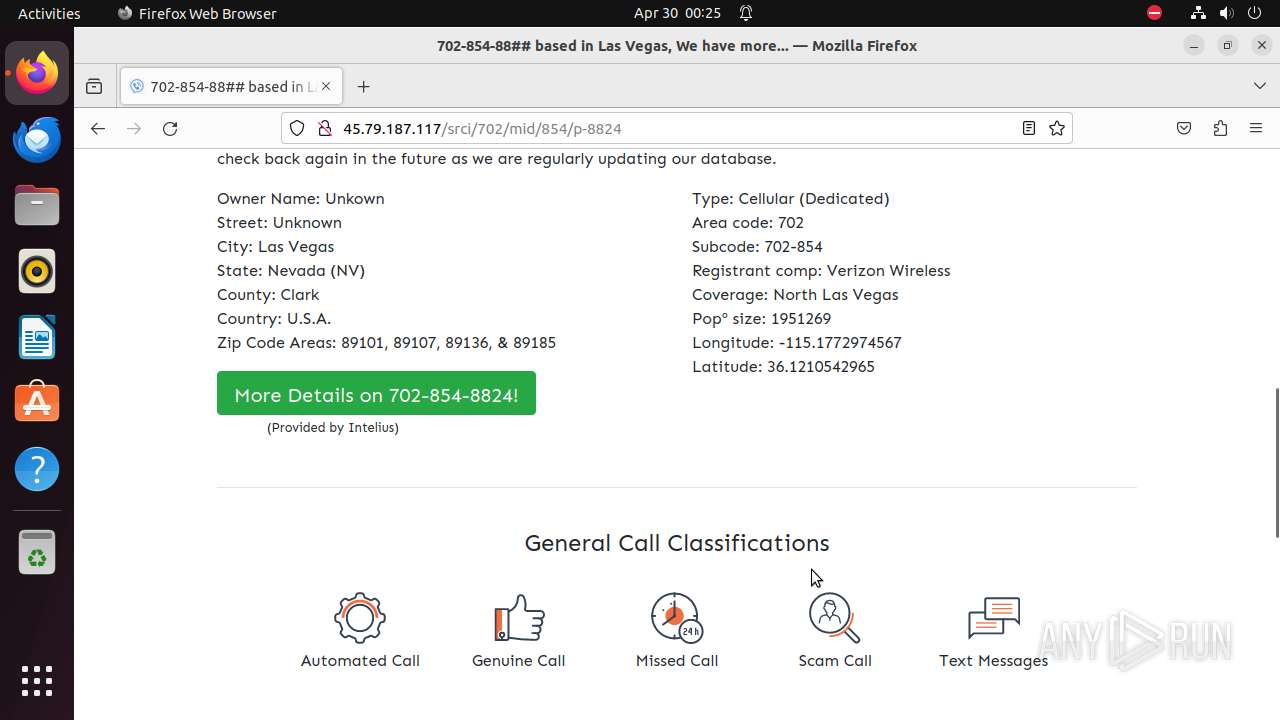Click More Details on 702-854-8824 button
This screenshot has height=720, width=1280.
click(x=376, y=393)
